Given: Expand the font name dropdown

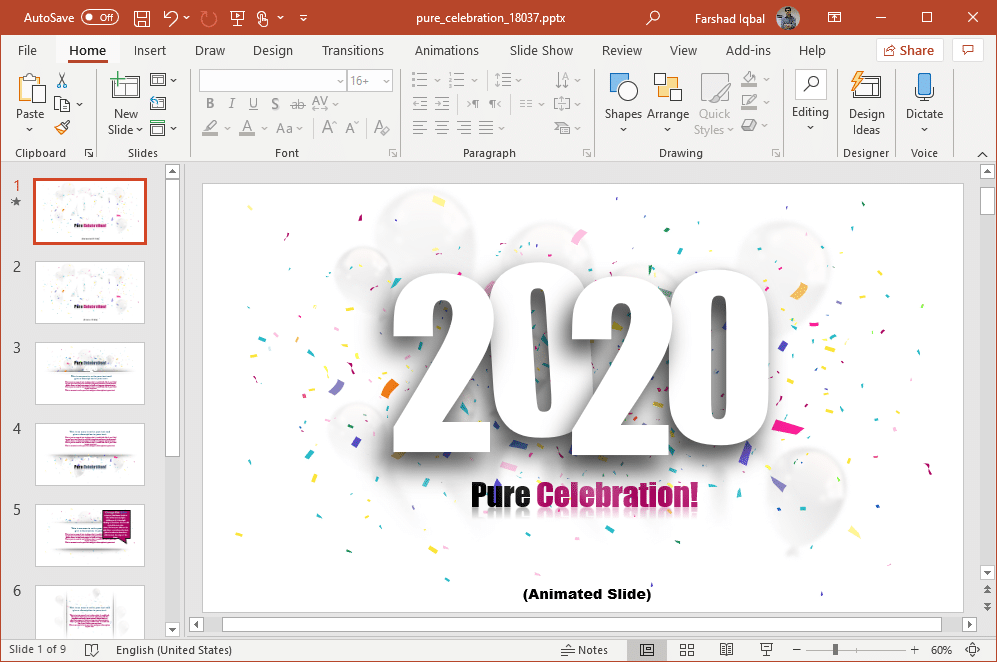Looking at the screenshot, I should [x=340, y=81].
